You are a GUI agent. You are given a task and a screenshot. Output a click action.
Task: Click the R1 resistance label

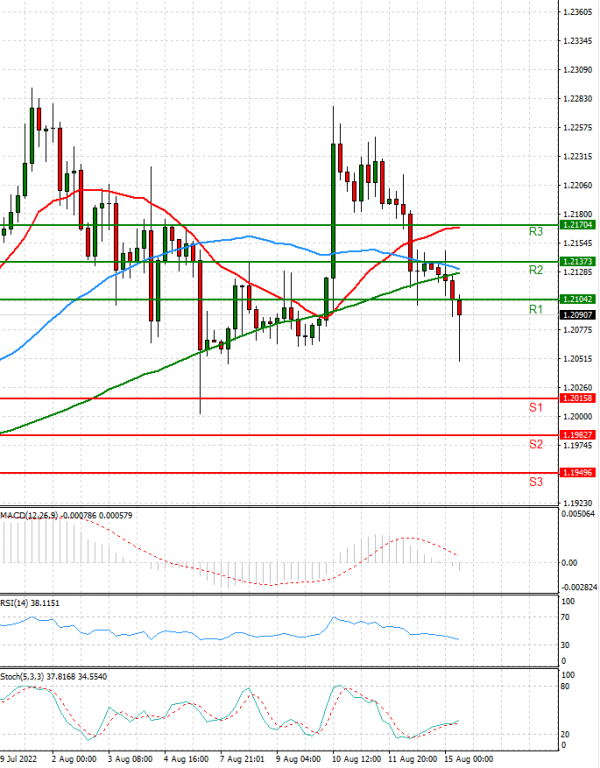(536, 309)
